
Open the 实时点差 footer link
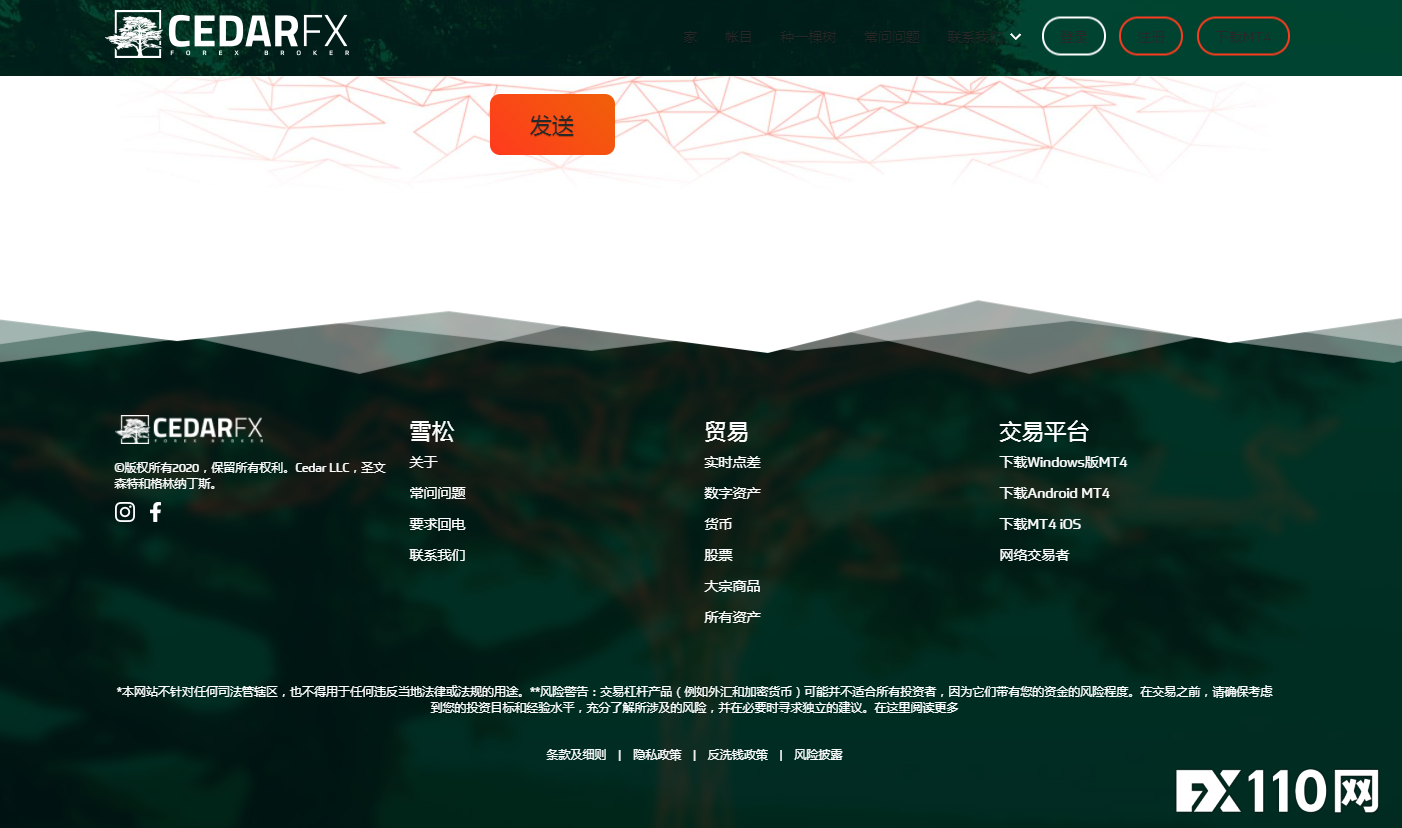(732, 462)
